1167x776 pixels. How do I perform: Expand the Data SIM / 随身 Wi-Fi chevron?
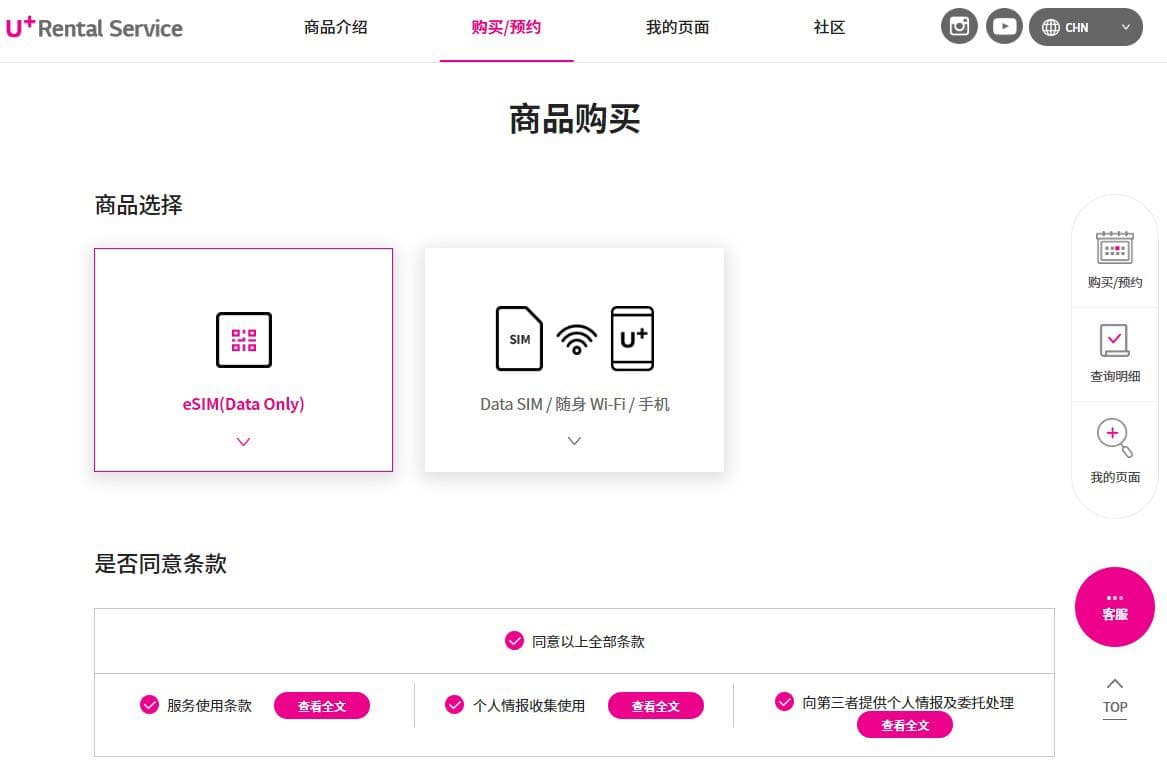[575, 441]
